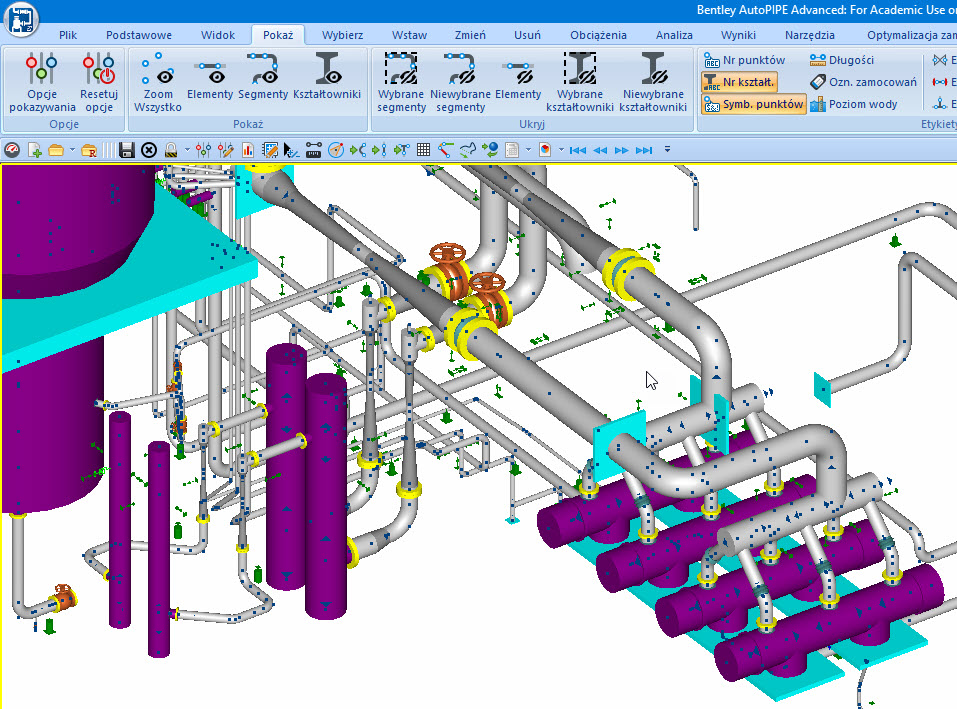Toggle Ozn. zamocowań labels
This screenshot has width=957, height=709.
[x=863, y=82]
